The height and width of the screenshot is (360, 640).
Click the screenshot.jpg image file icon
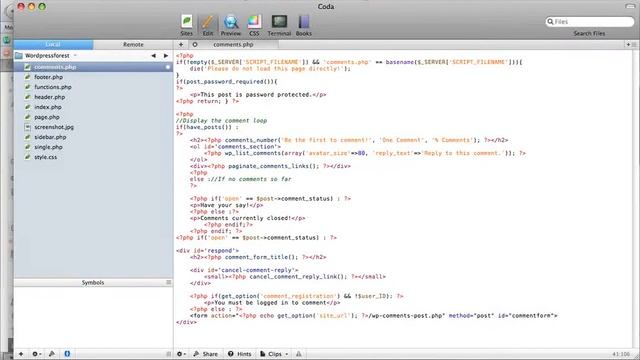click(27, 127)
